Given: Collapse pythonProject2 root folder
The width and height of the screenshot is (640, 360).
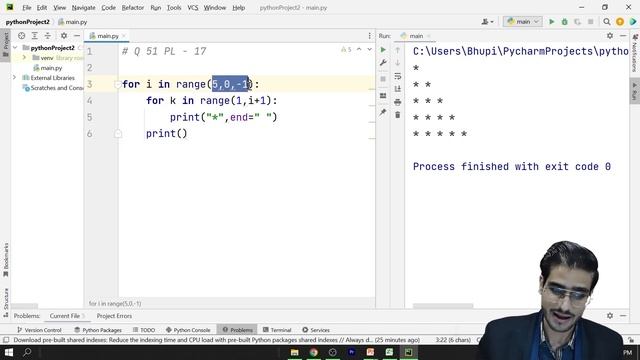Looking at the screenshot, I should click(15, 48).
